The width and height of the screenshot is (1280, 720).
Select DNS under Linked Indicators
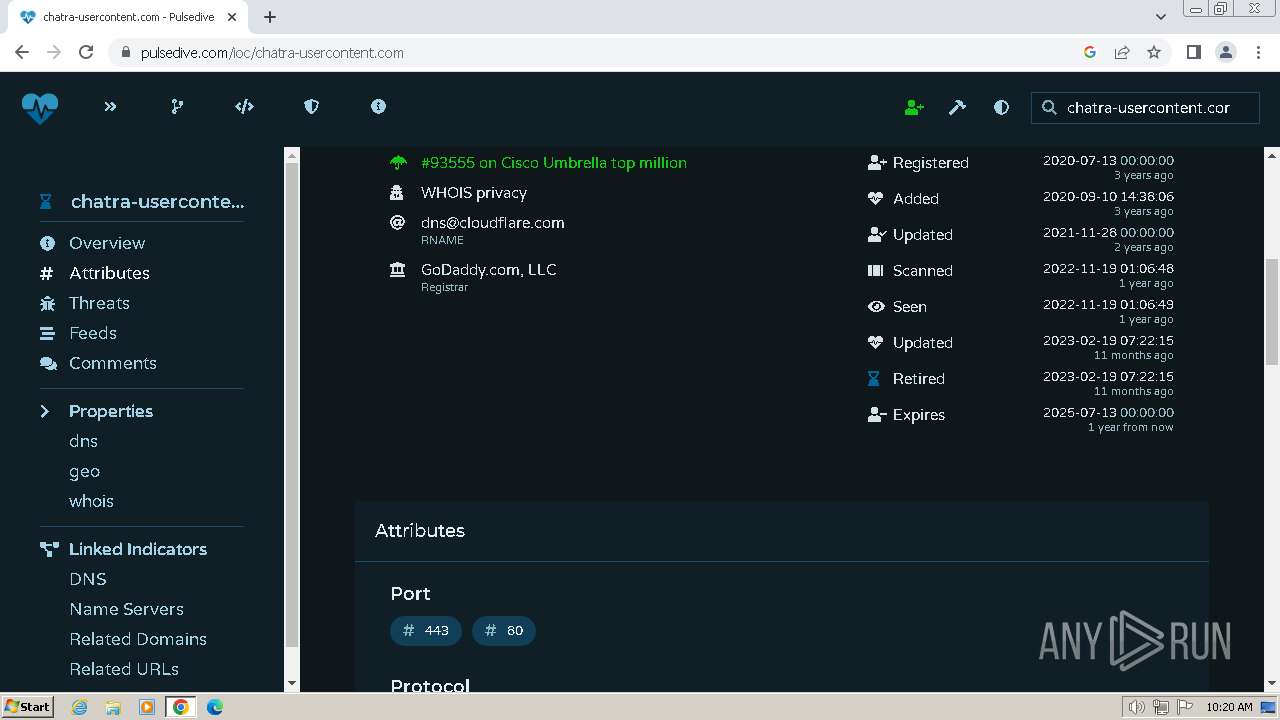point(88,579)
